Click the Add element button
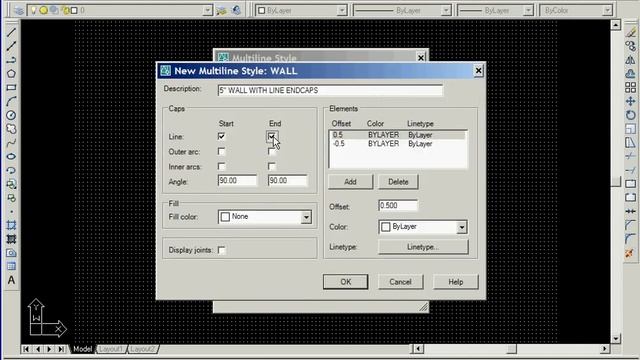This screenshot has height=360, width=640. (x=350, y=182)
